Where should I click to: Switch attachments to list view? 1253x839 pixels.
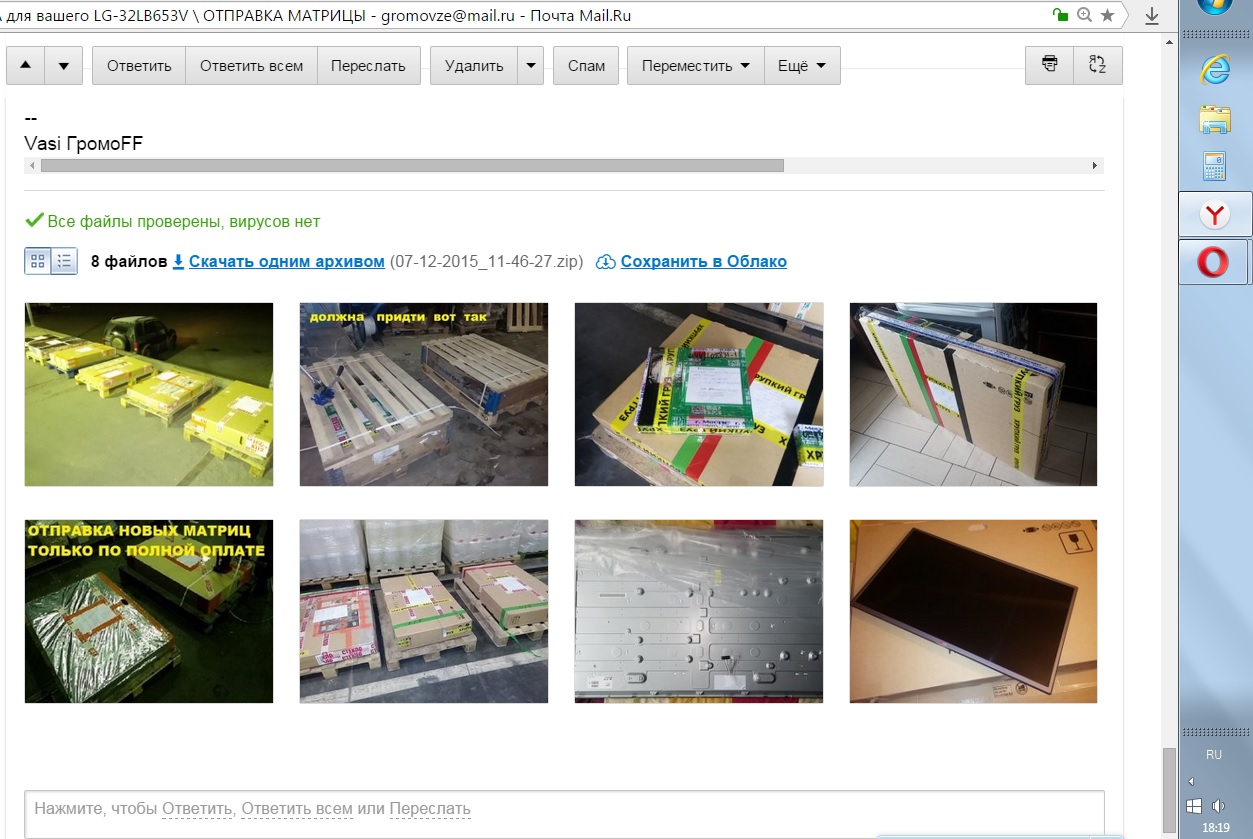click(x=64, y=262)
